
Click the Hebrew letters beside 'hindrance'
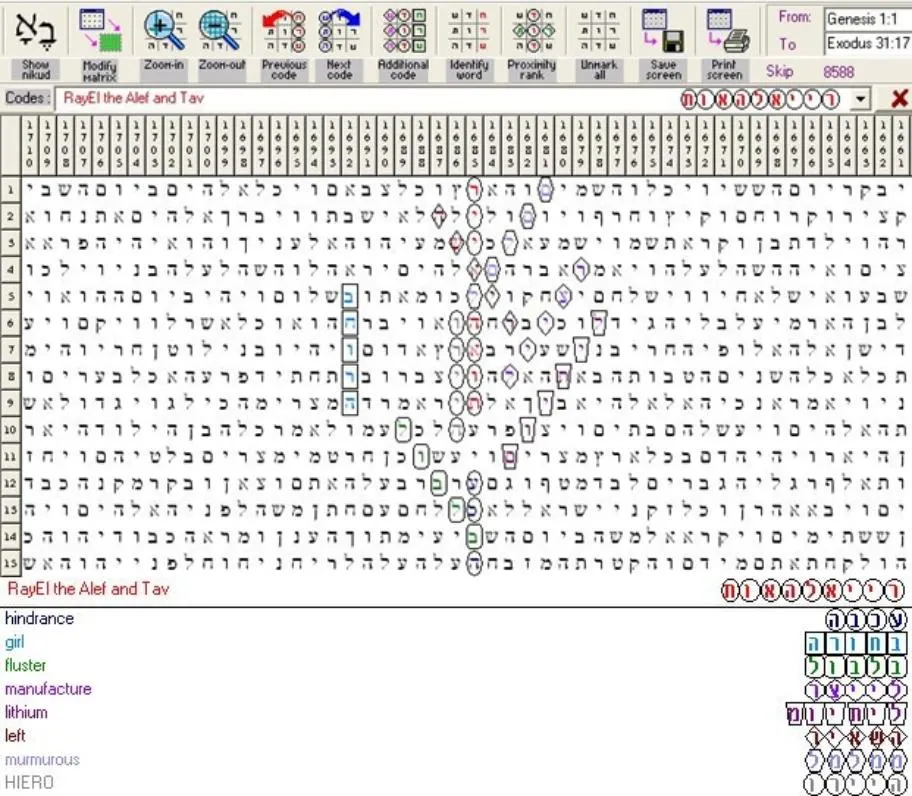(x=865, y=620)
